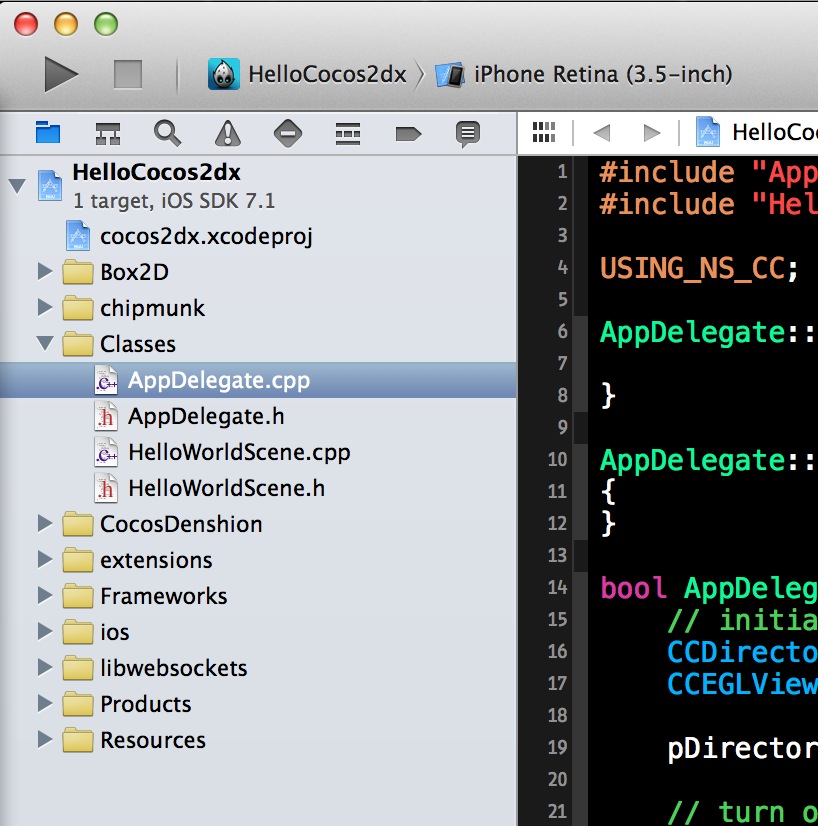Select the Box2D folder row

[258, 272]
